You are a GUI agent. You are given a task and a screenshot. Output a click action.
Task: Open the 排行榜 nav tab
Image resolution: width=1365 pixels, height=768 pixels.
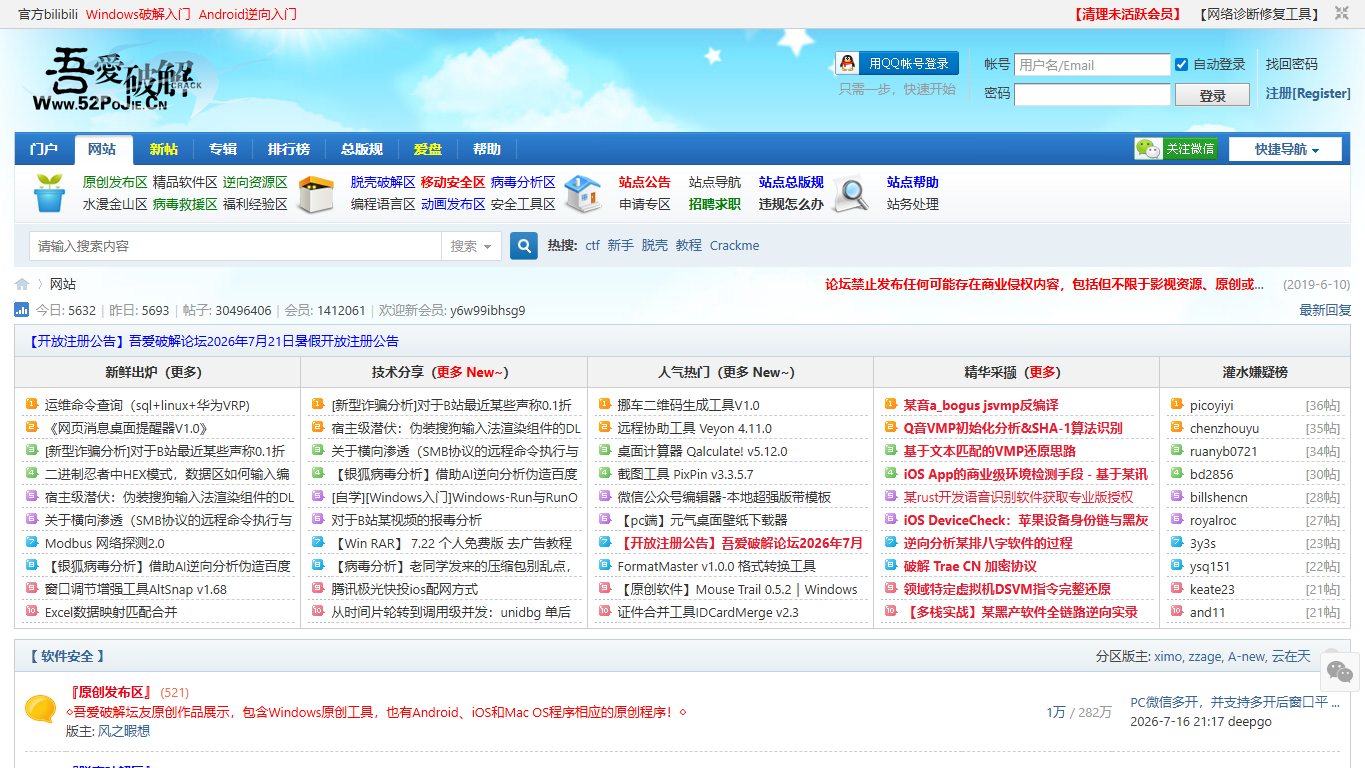[288, 149]
